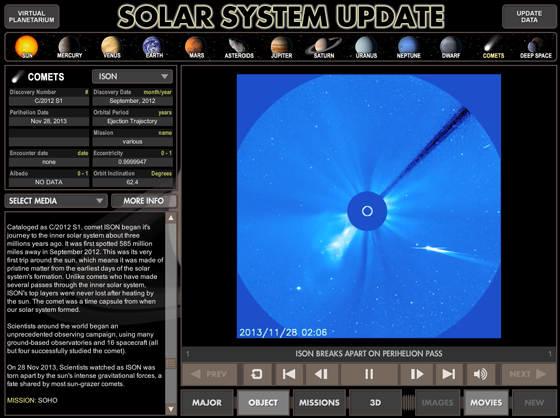Click the description scroll up arrow
The height and width of the screenshot is (418, 560).
tap(171, 218)
